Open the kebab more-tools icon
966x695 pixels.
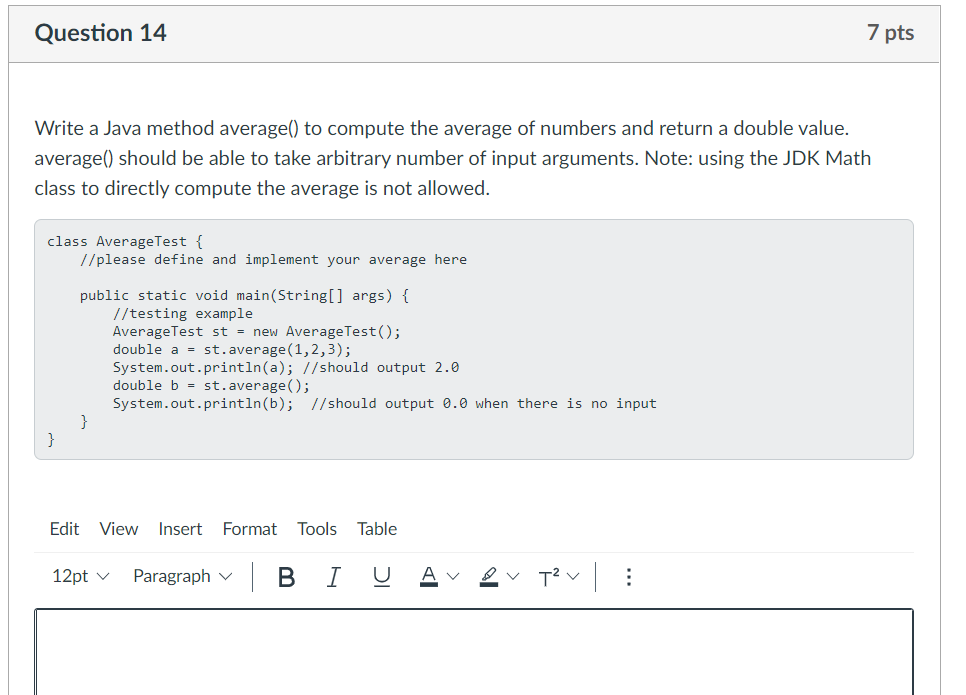point(628,576)
